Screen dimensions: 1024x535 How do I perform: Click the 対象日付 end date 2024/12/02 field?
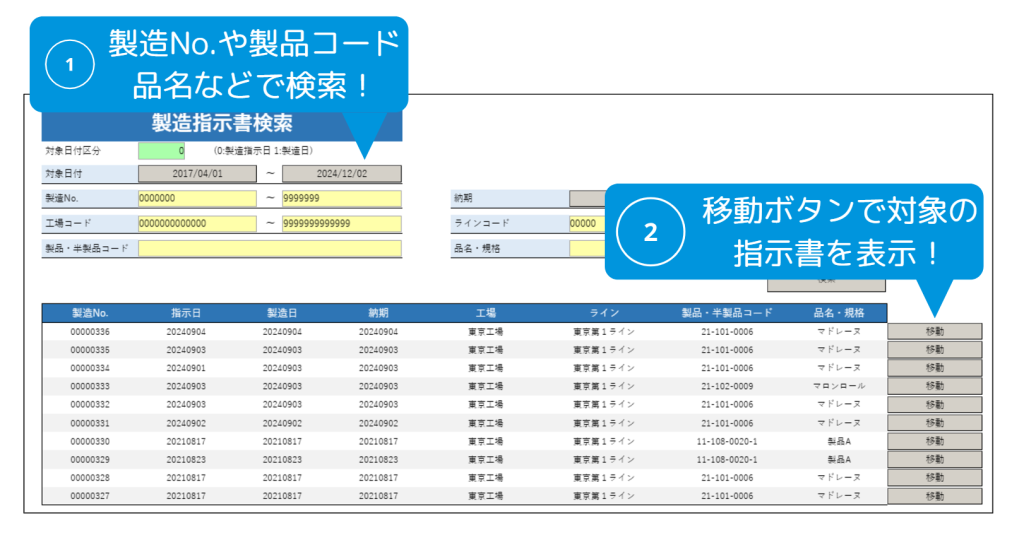point(341,174)
